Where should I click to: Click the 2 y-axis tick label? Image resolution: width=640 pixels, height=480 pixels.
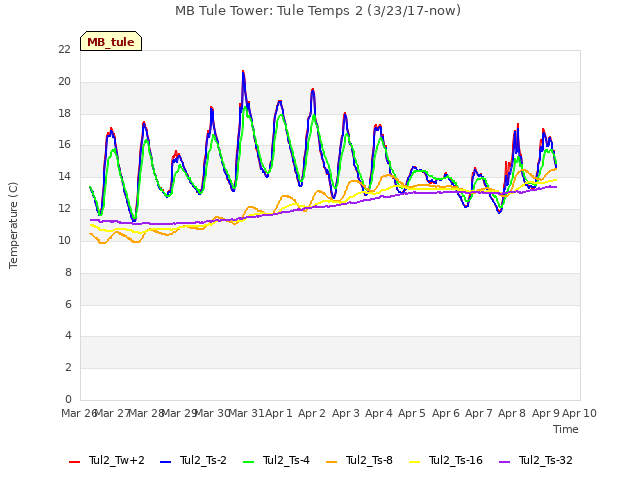click(68, 367)
